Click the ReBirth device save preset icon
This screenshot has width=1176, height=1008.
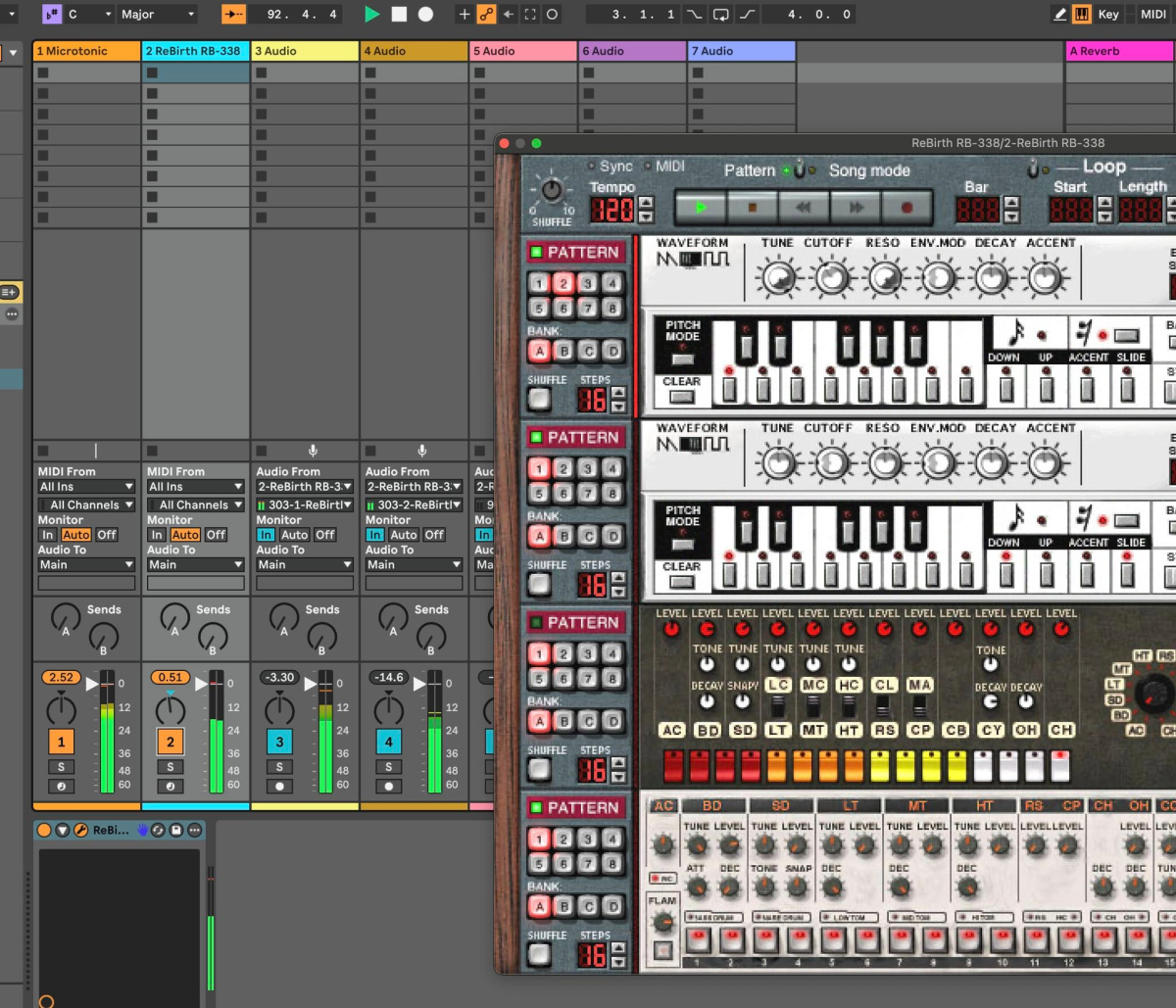click(176, 830)
